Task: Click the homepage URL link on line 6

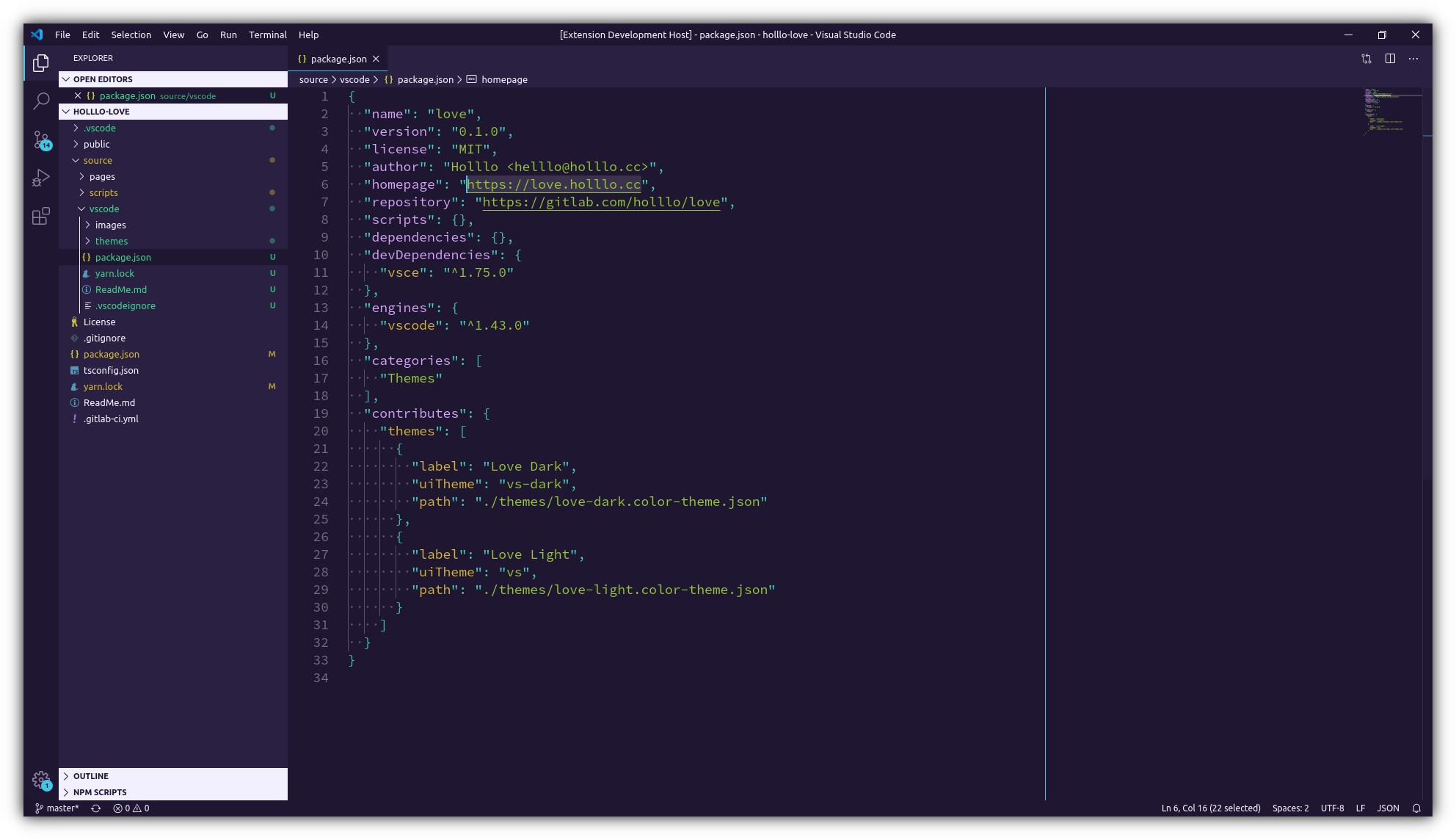Action: (x=553, y=184)
